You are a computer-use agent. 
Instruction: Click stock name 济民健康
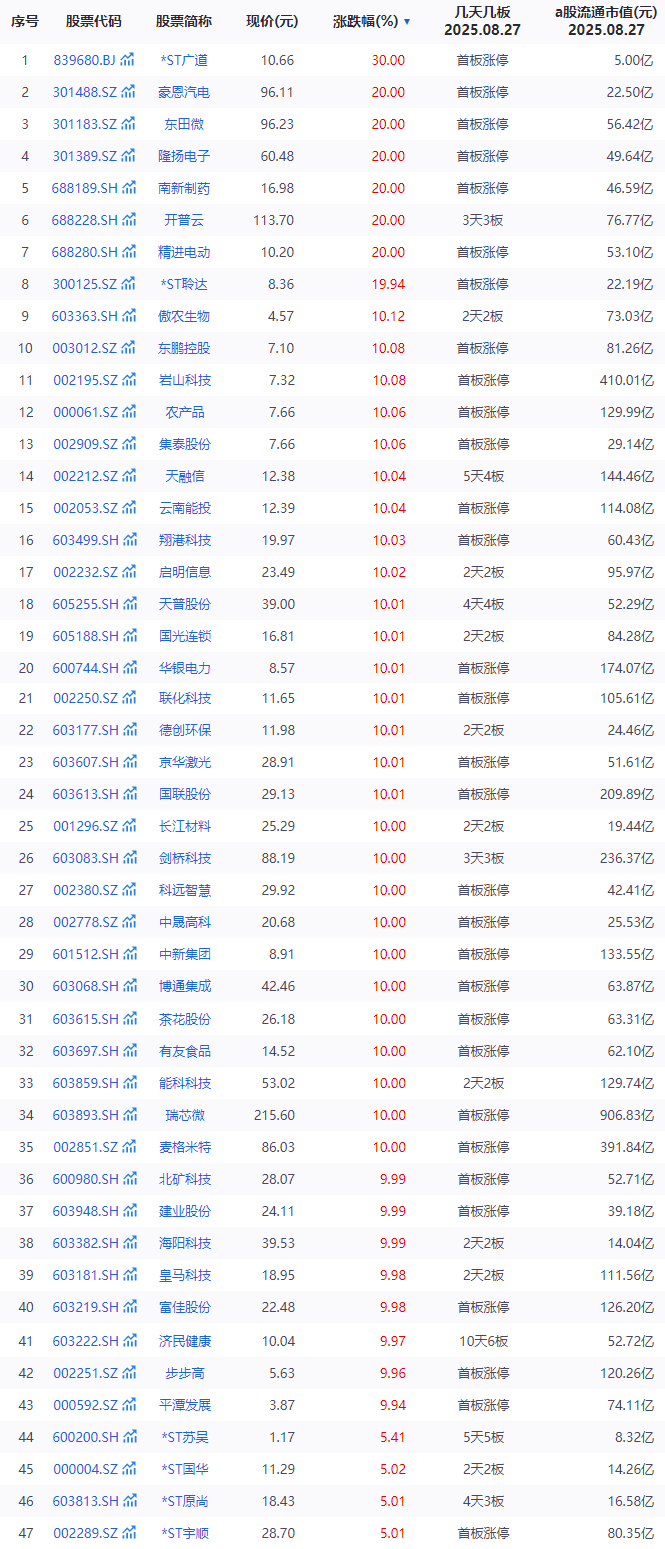184,1340
